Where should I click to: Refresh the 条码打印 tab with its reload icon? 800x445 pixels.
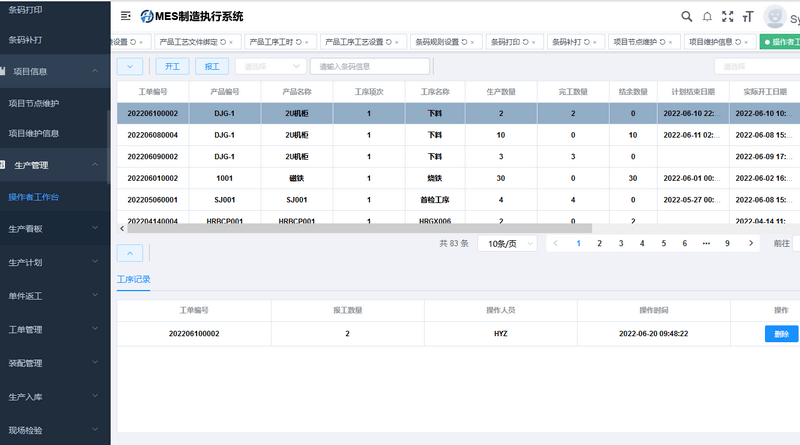(525, 42)
